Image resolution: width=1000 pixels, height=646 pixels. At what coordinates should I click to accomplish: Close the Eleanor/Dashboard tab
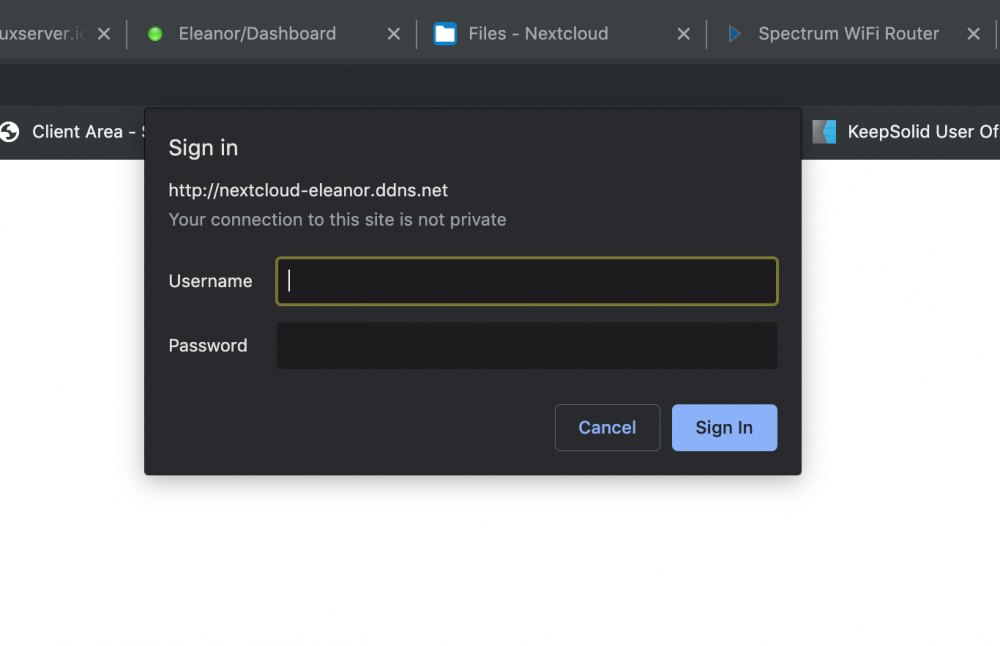(394, 34)
